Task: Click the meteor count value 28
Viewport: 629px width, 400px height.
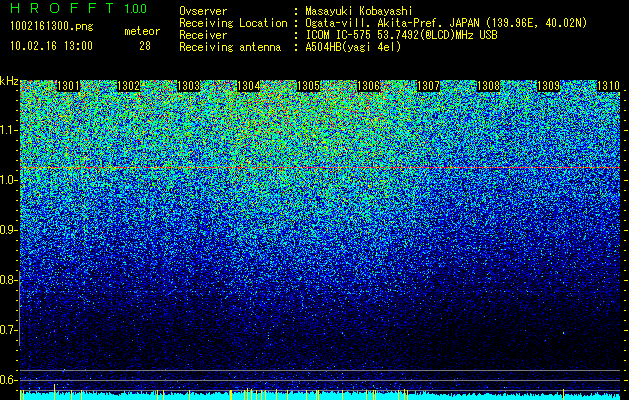Action: (145, 46)
